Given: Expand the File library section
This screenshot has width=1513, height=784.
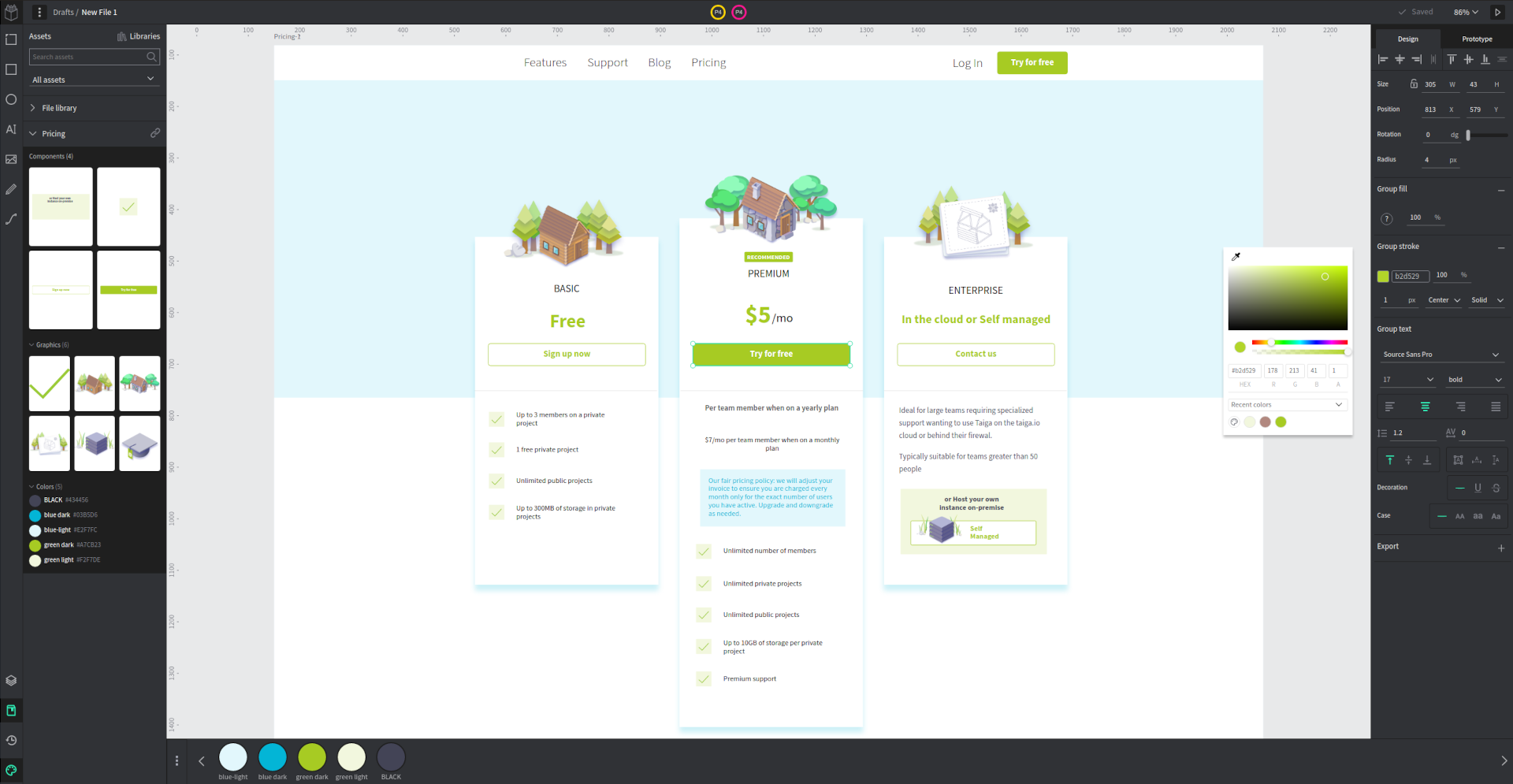Looking at the screenshot, I should pyautogui.click(x=59, y=108).
